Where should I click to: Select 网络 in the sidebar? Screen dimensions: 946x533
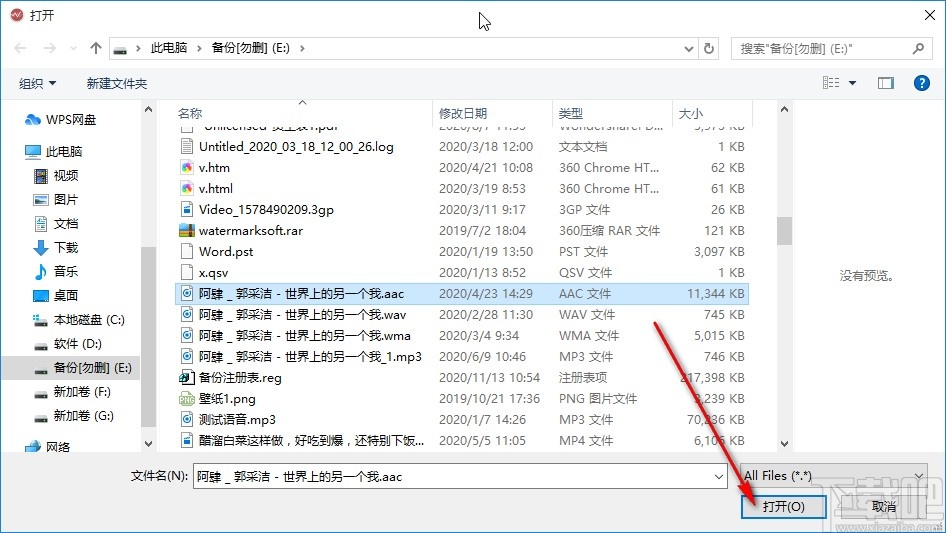click(48, 447)
